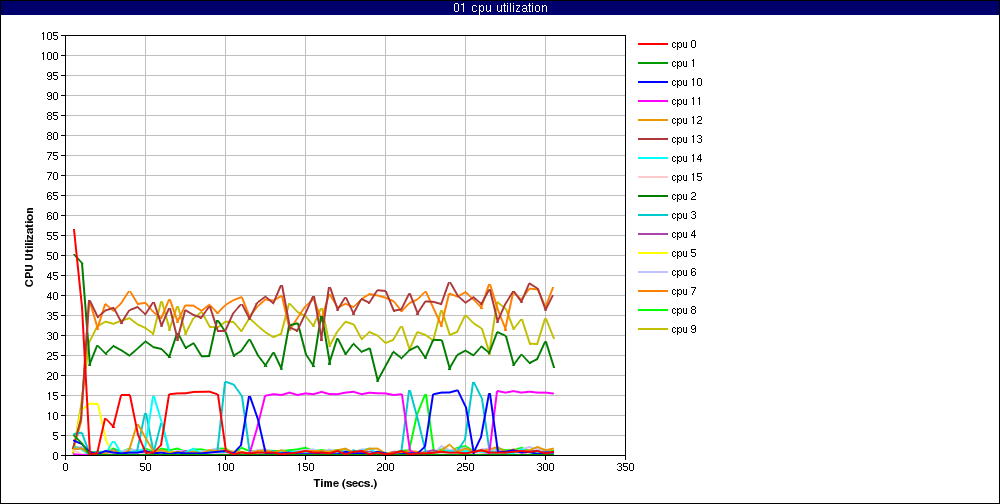Click the purple cpu 4 legend line

coord(652,234)
